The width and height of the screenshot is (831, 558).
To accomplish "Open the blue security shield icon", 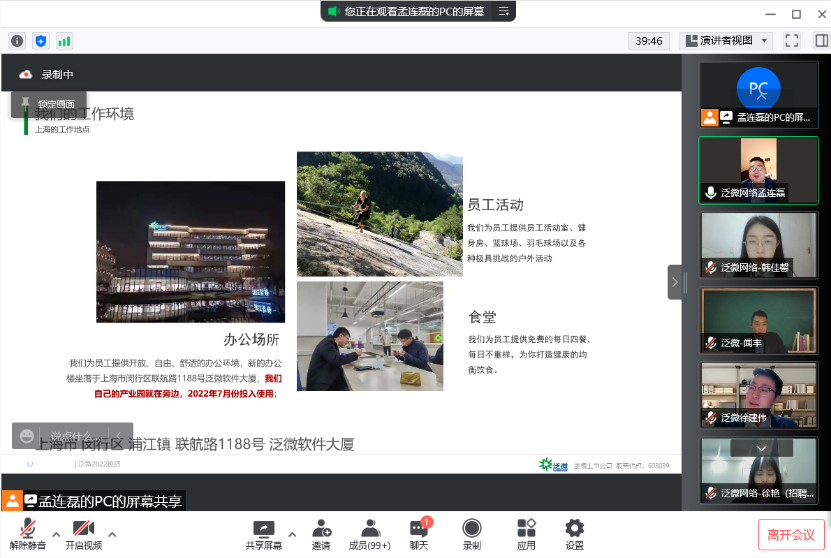I will pyautogui.click(x=41, y=41).
